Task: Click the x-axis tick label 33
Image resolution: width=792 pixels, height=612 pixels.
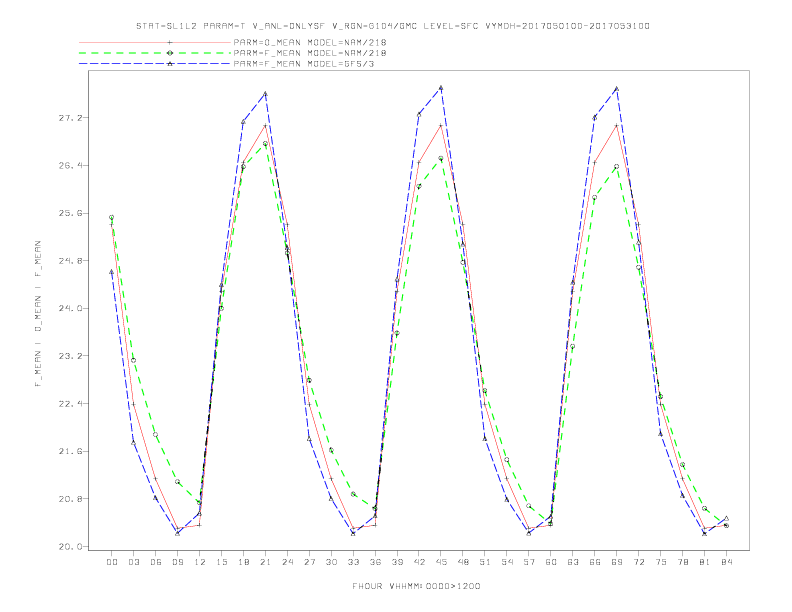Action: (x=353, y=562)
